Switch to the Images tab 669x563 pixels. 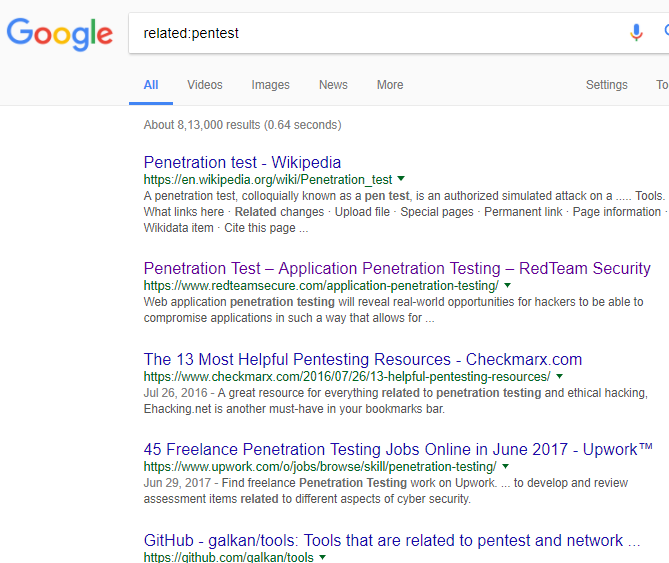click(x=270, y=85)
